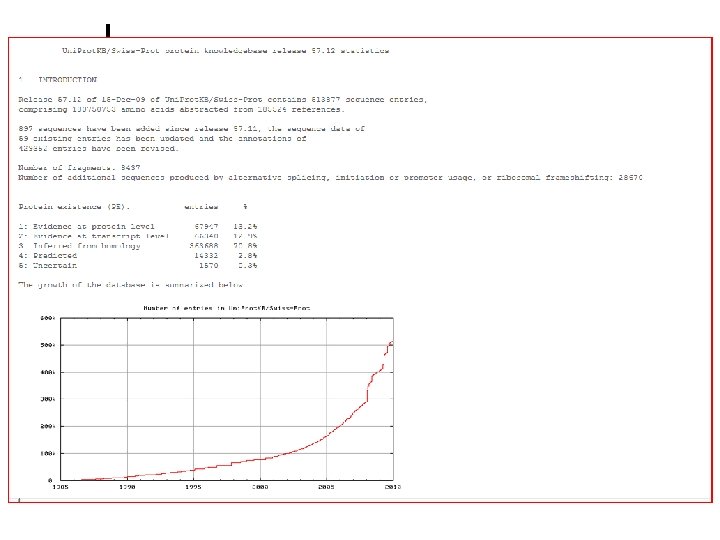This screenshot has height=540, width=720.
Task: Click the 300k label on the chart's vertical axis
Action: click(48, 399)
